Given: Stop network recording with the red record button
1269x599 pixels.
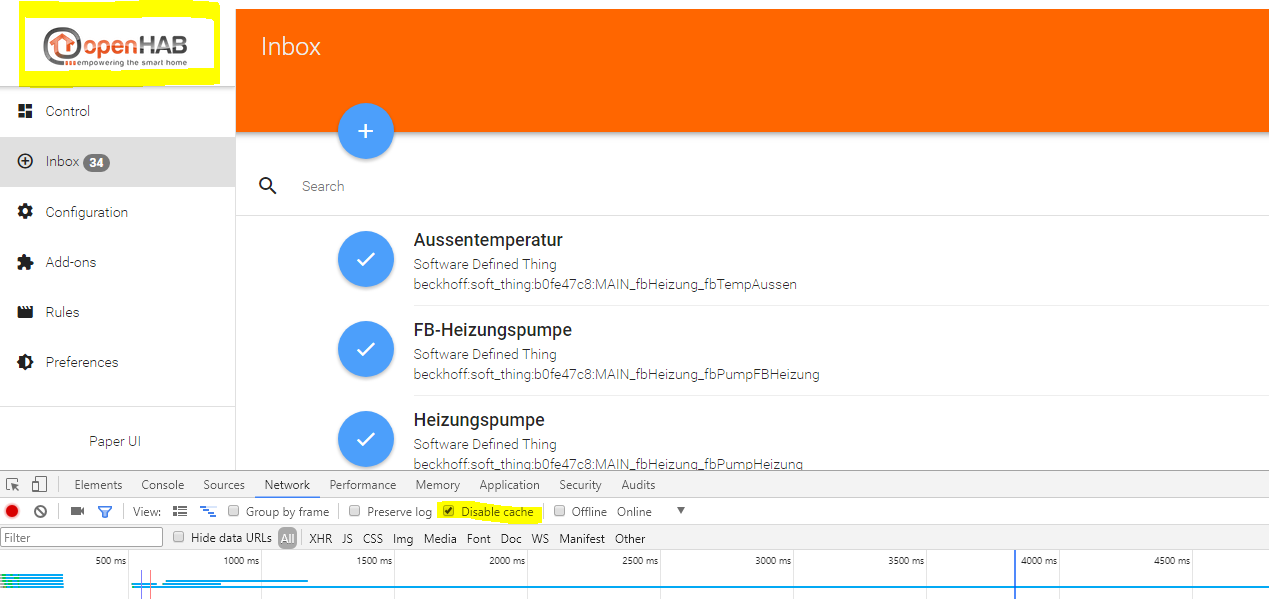Looking at the screenshot, I should 11,511.
